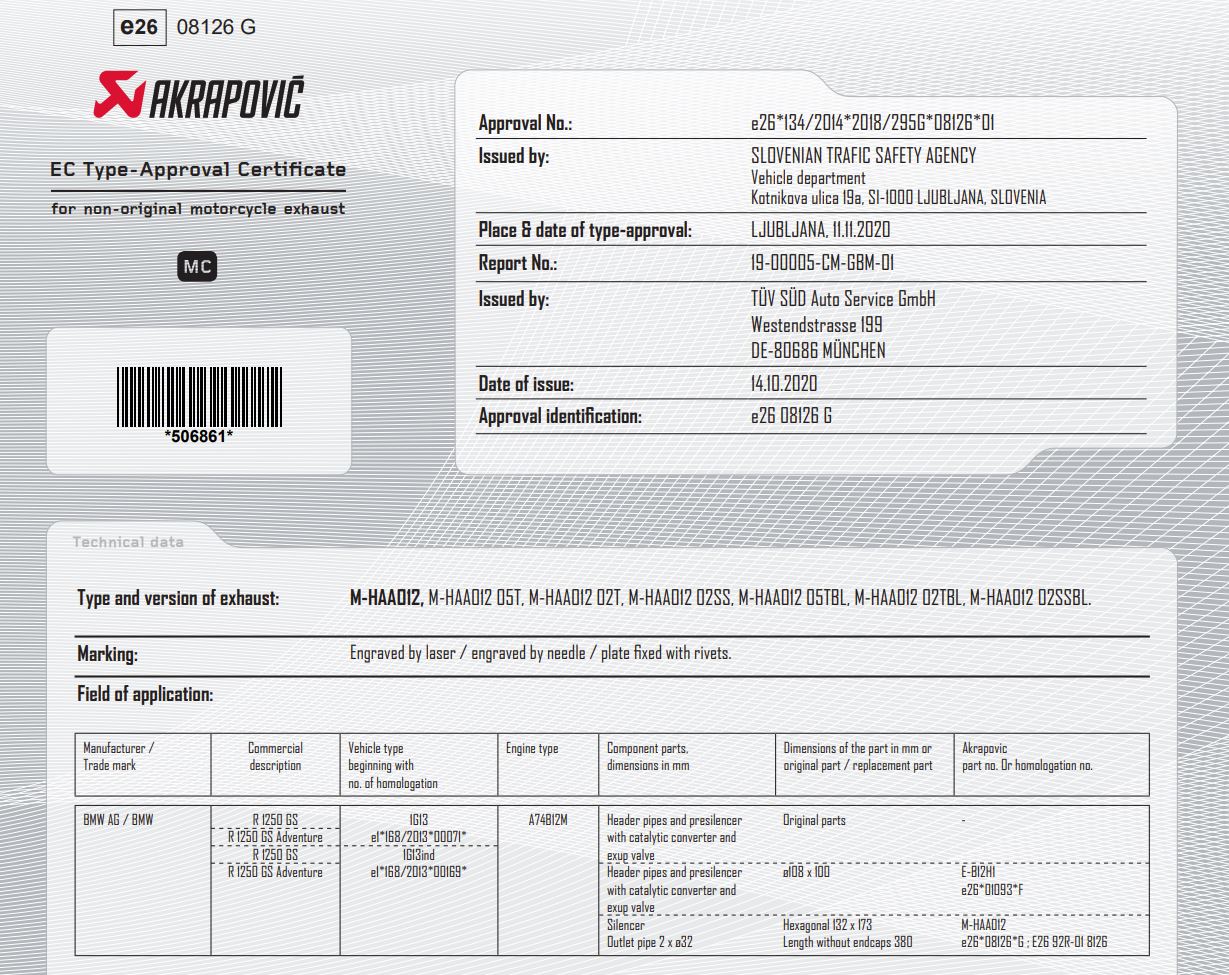Click the EC Type-Approval Certificate title
Image resolution: width=1229 pixels, height=975 pixels.
198,169
